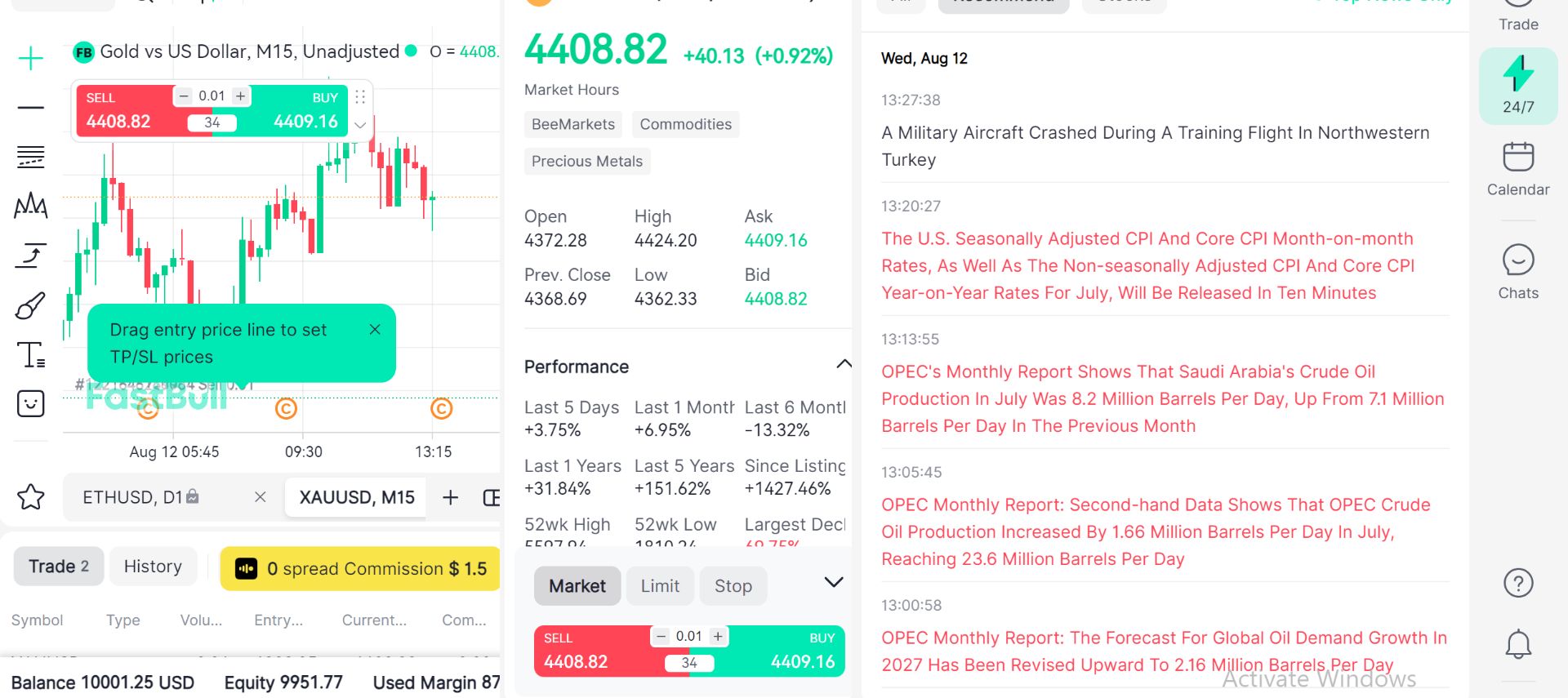This screenshot has width=1568, height=698.
Task: Select the Market order type
Action: (x=577, y=586)
